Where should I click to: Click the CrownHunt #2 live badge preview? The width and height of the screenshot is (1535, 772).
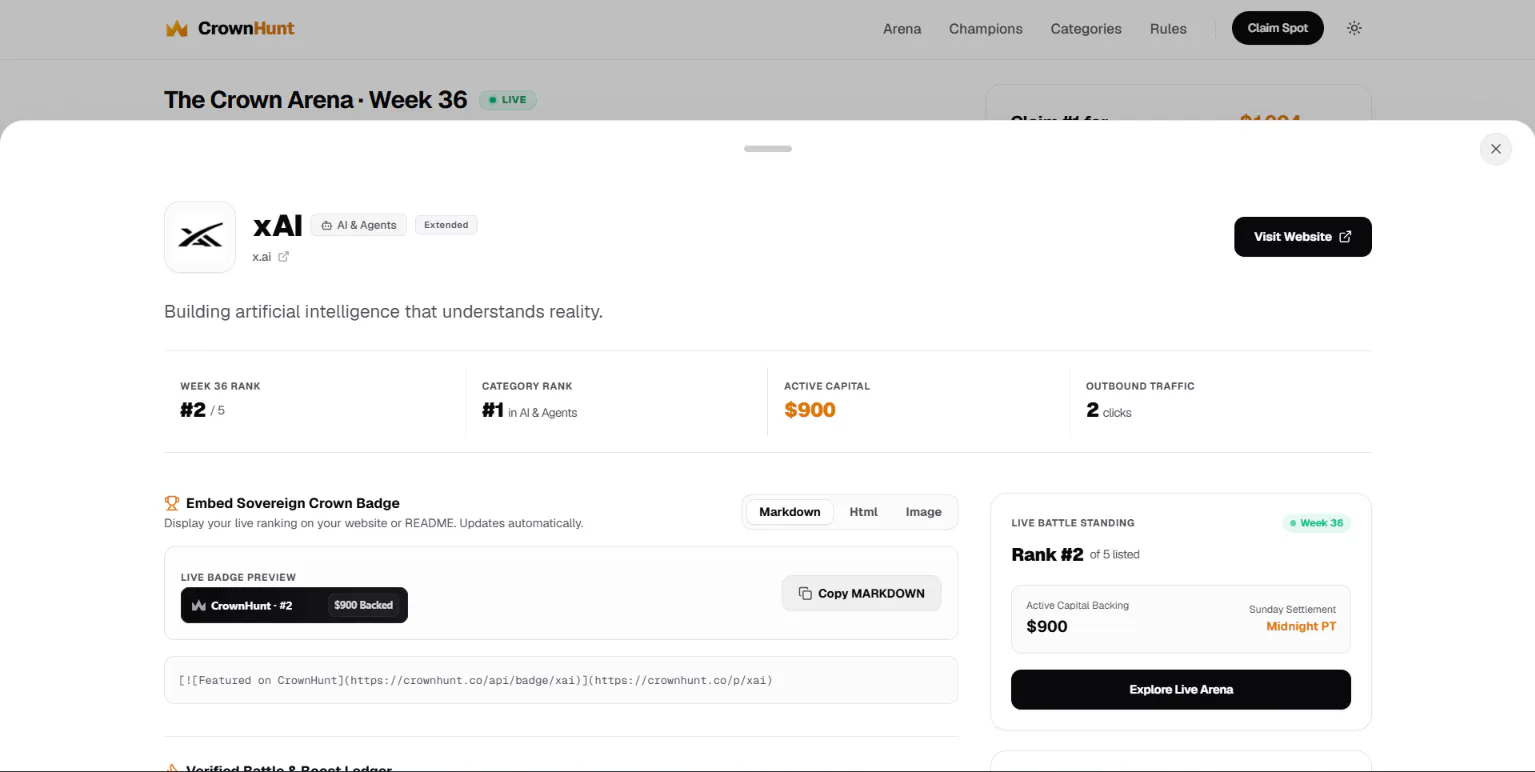294,605
